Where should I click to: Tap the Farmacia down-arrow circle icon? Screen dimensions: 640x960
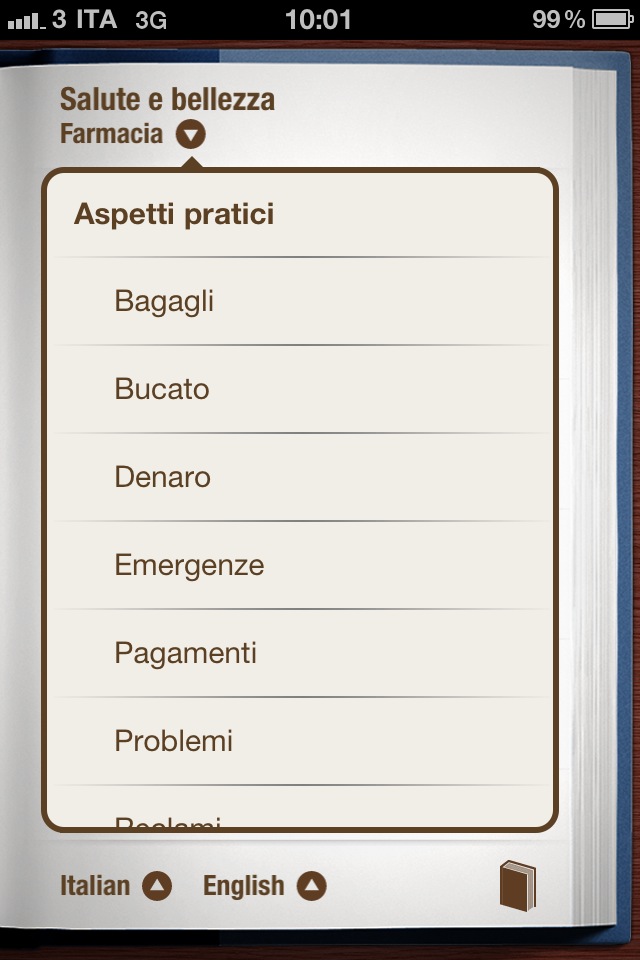[190, 134]
